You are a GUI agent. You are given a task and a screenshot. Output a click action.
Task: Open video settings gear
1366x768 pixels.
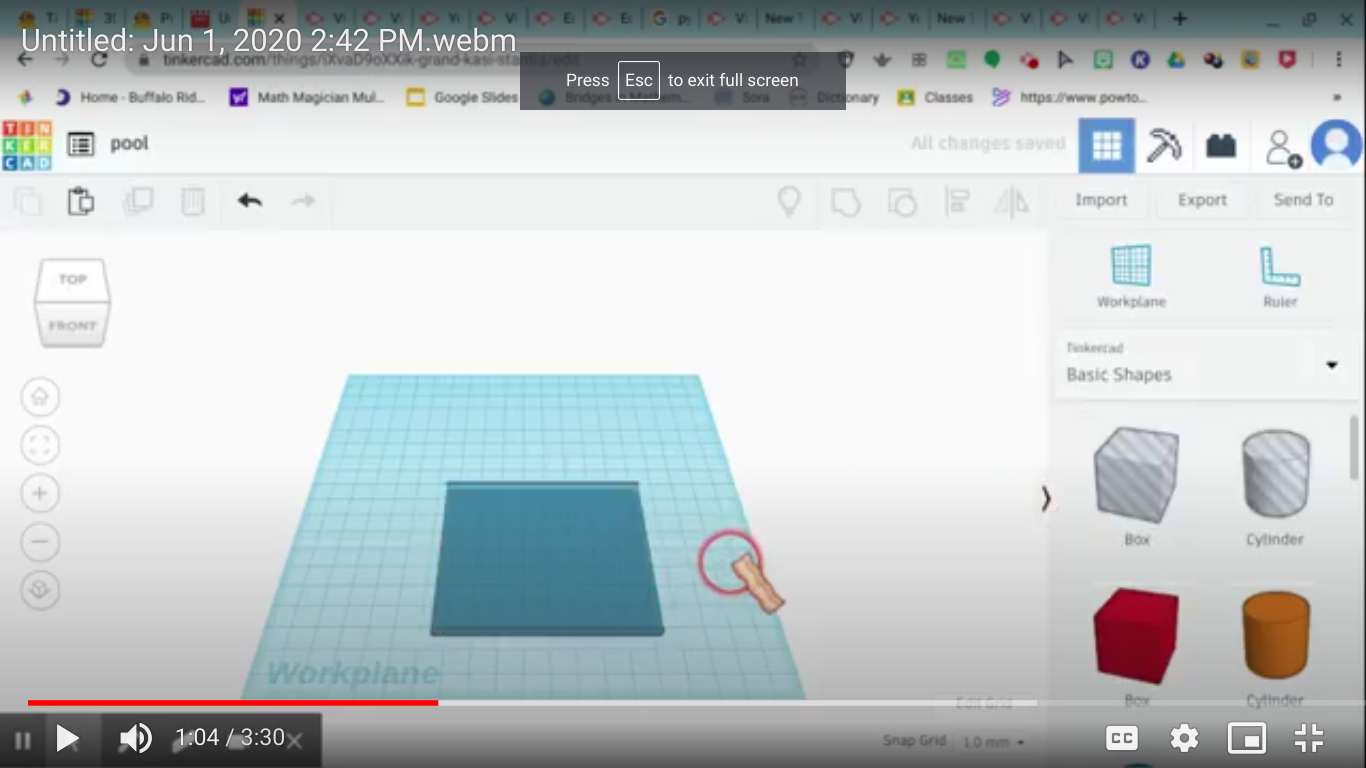tap(1184, 739)
